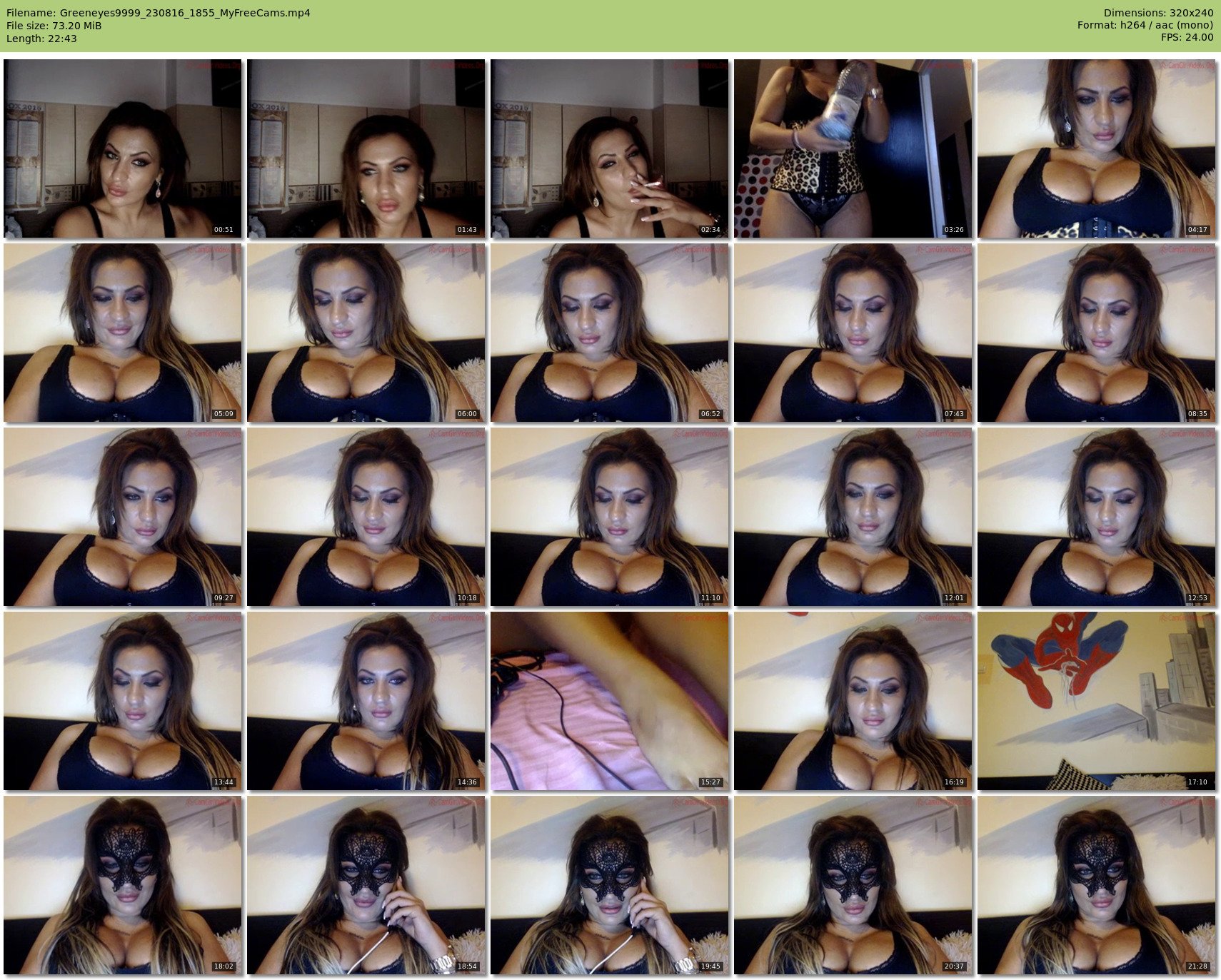Click the Filename line in the header

pyautogui.click(x=159, y=13)
